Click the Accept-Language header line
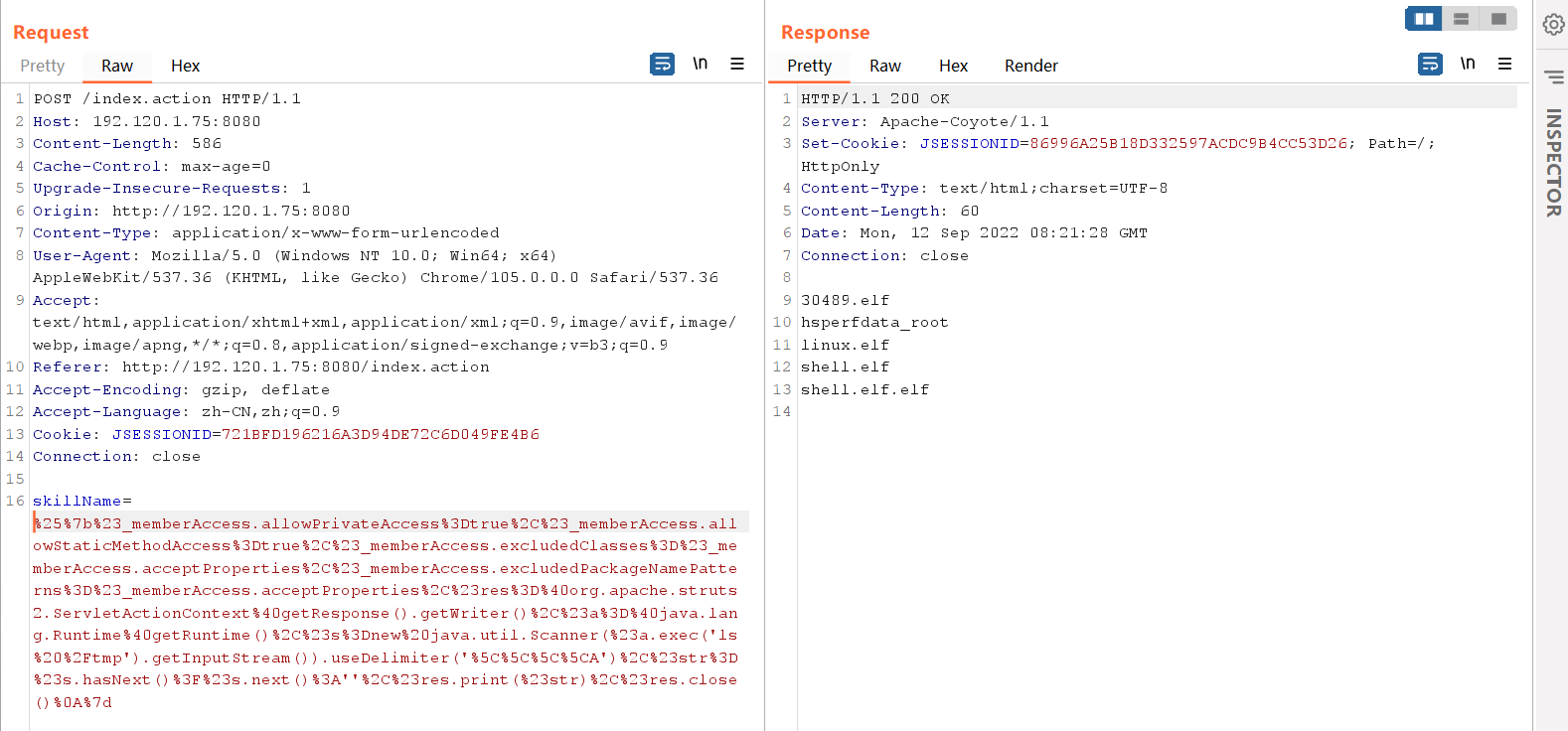The height and width of the screenshot is (731, 1568). pos(187,412)
